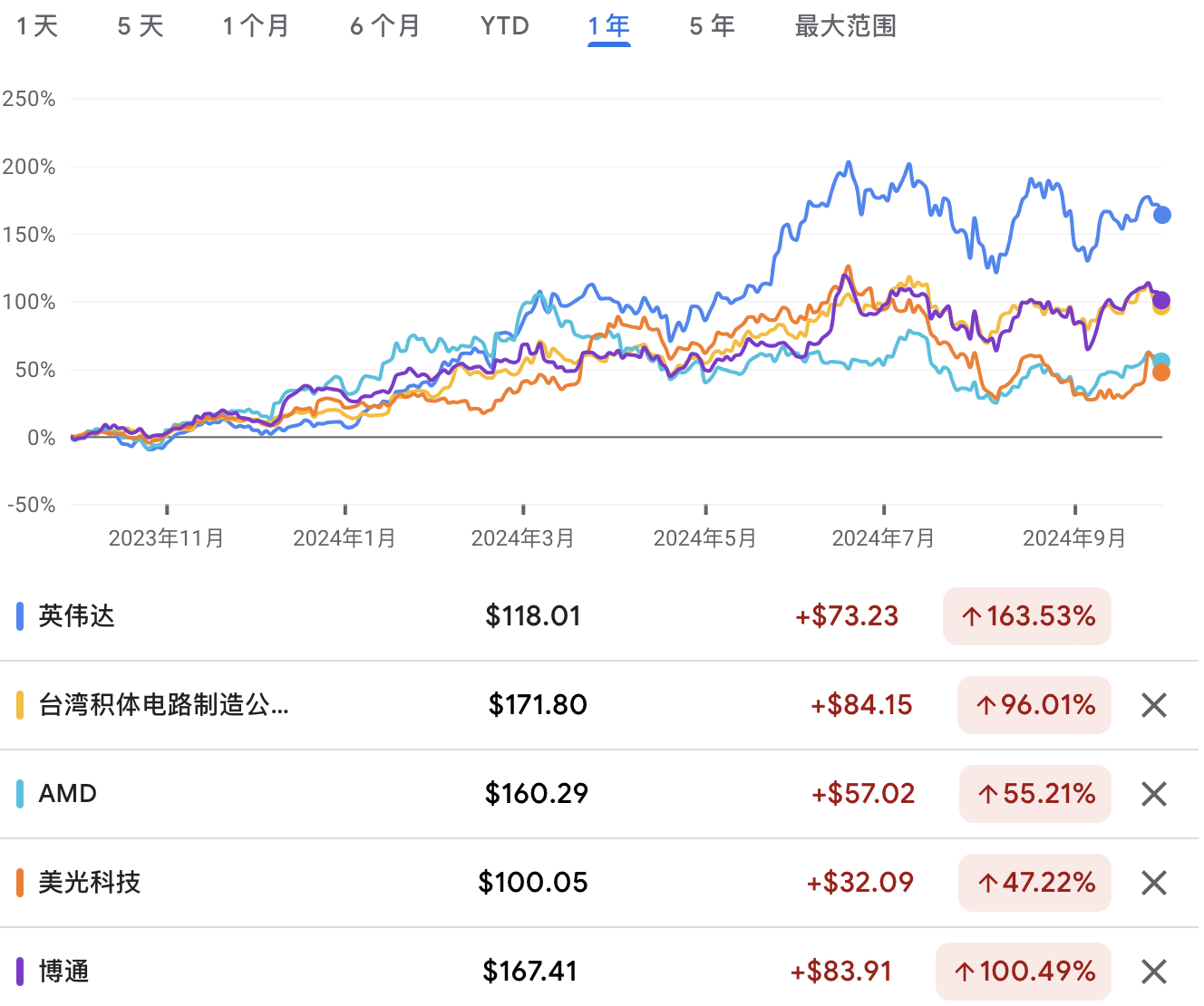This screenshot has height=1006, width=1204.
Task: Open the 台湾积体电路制造公... stock row
Action: tap(599, 705)
